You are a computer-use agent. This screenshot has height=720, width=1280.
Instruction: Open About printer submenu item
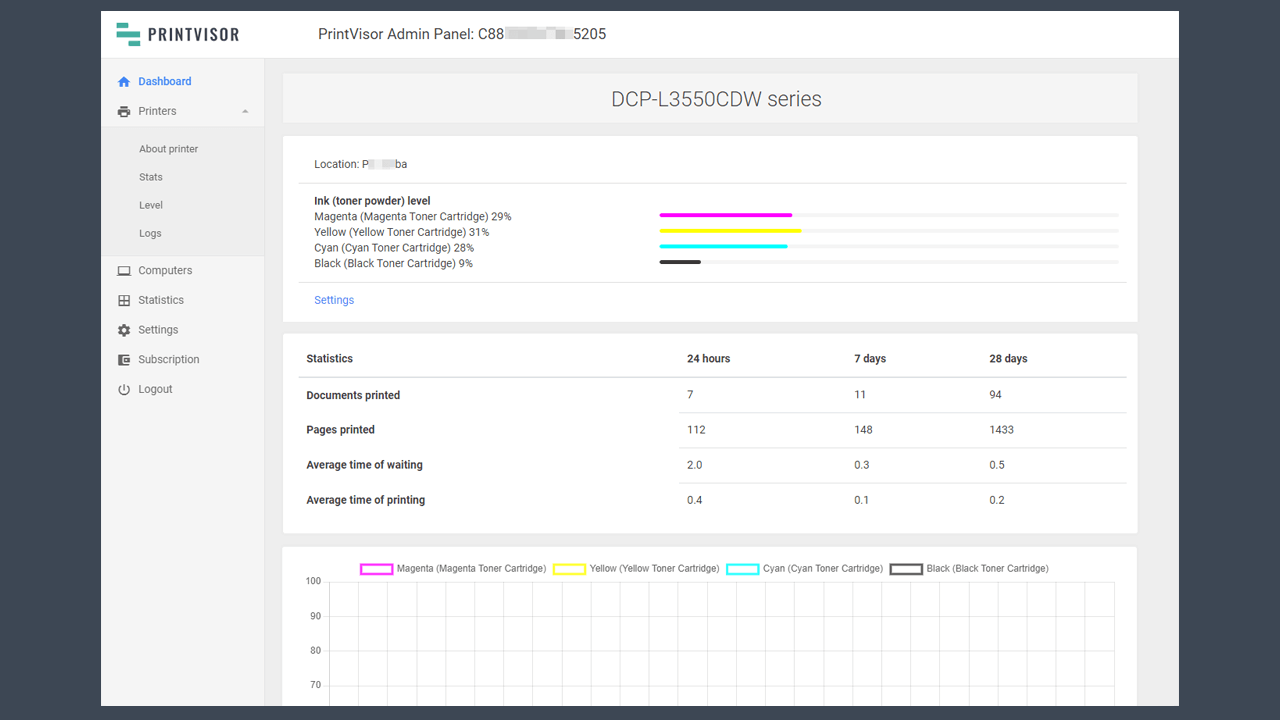[x=169, y=149]
